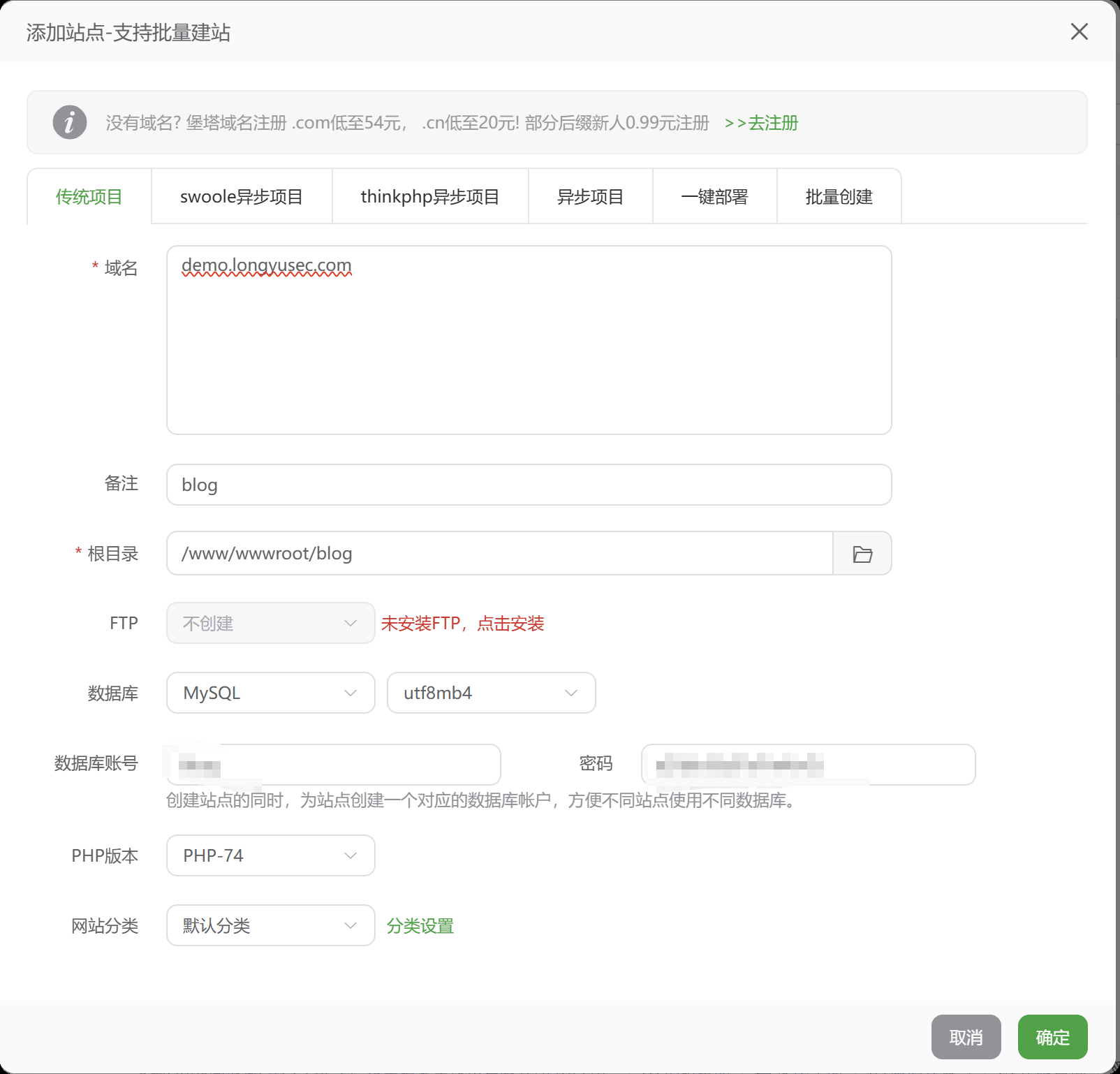1120x1074 pixels.
Task: Go to the 批量创建 tab
Action: [839, 197]
